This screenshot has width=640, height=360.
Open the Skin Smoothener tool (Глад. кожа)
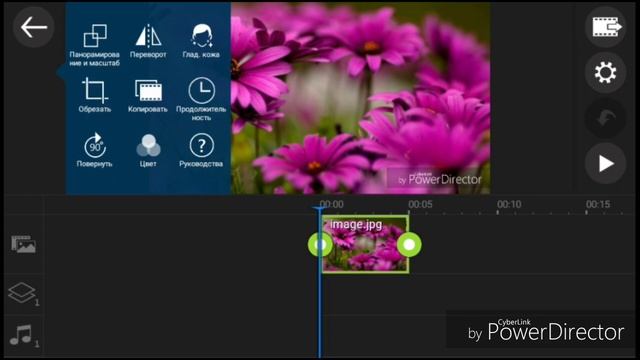click(201, 41)
